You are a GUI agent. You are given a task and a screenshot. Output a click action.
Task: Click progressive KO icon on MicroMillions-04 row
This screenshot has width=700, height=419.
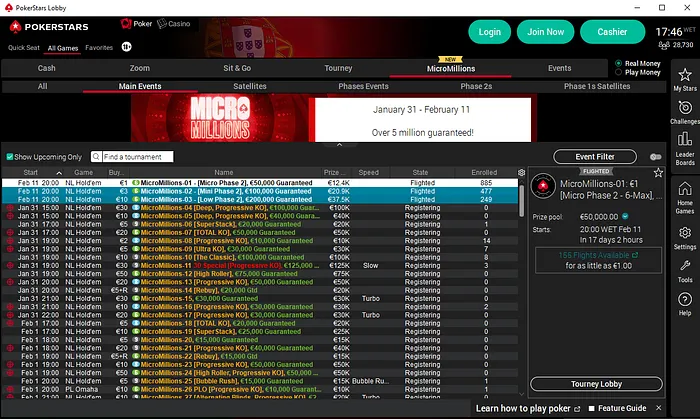pyautogui.click(x=10, y=207)
